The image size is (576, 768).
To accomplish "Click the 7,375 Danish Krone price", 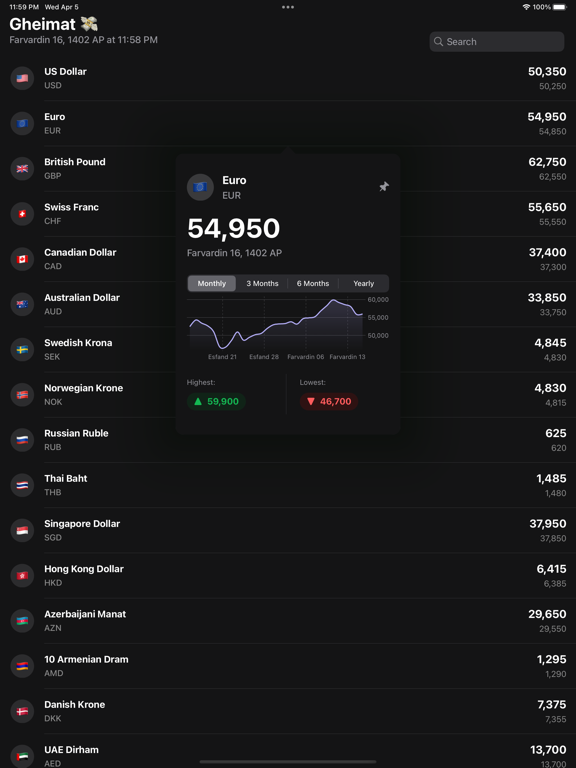I will 552,705.
